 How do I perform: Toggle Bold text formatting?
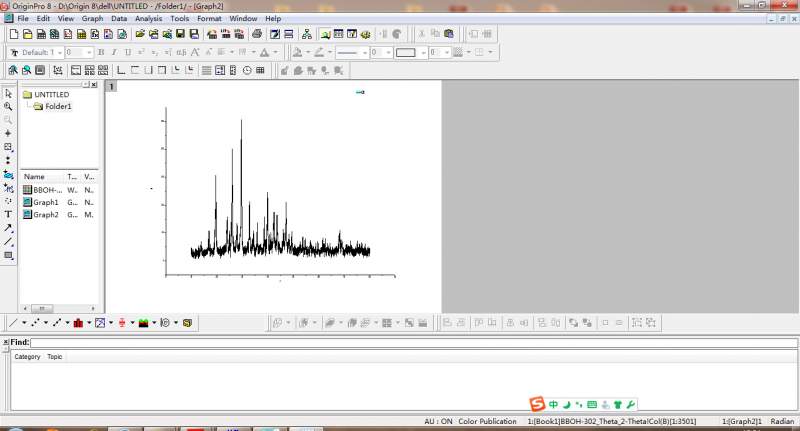[x=101, y=52]
